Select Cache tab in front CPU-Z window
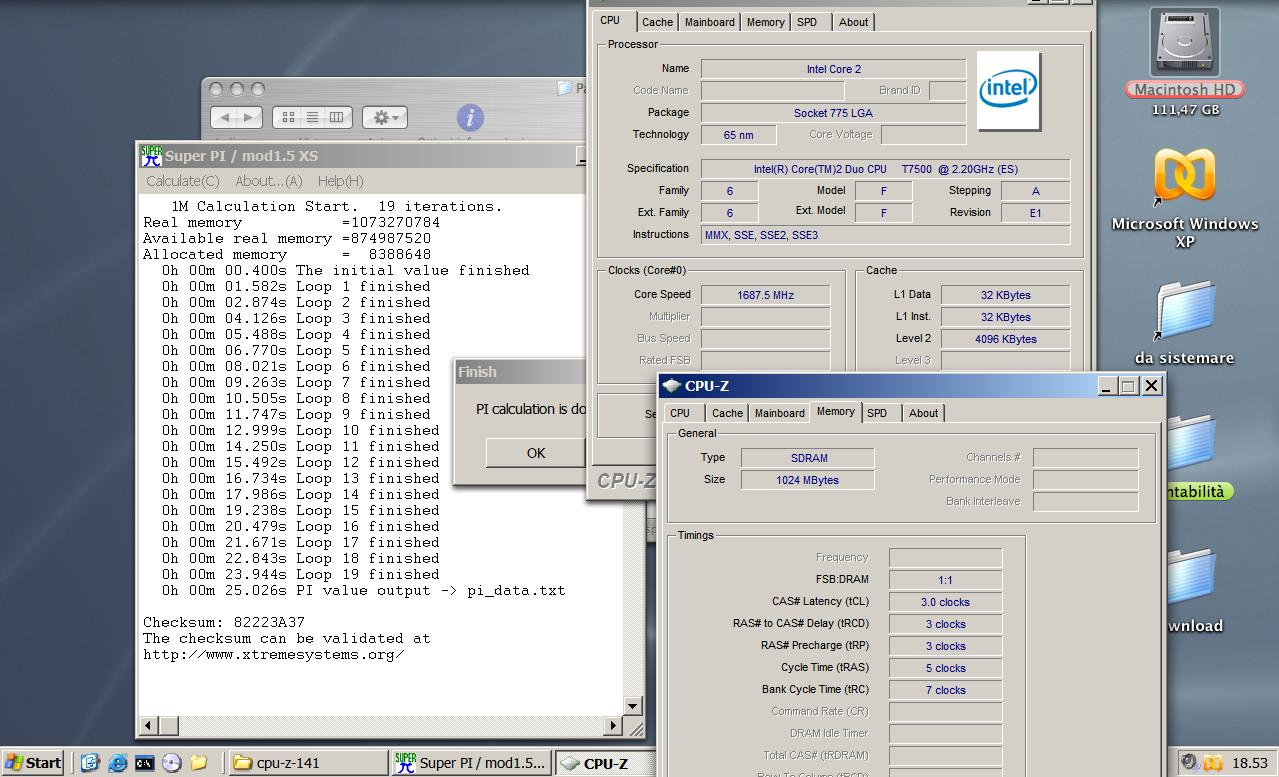Viewport: 1279px width, 777px height. coord(727,413)
